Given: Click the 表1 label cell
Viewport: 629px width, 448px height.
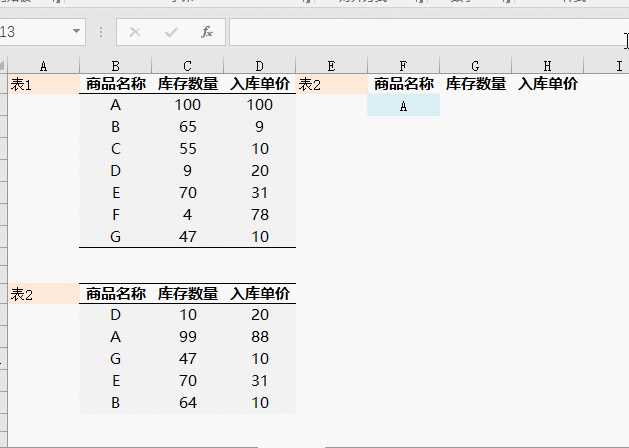Looking at the screenshot, I should pos(43,85).
